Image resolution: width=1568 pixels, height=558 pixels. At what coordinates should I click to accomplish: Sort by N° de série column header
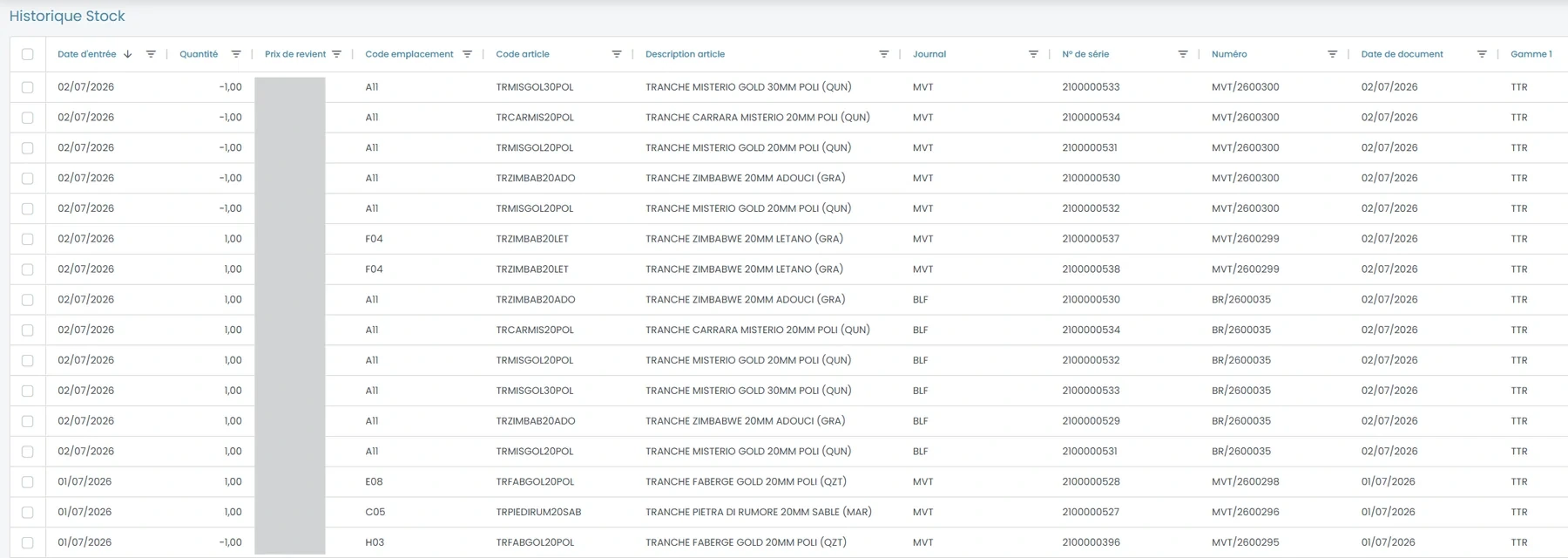(1085, 54)
